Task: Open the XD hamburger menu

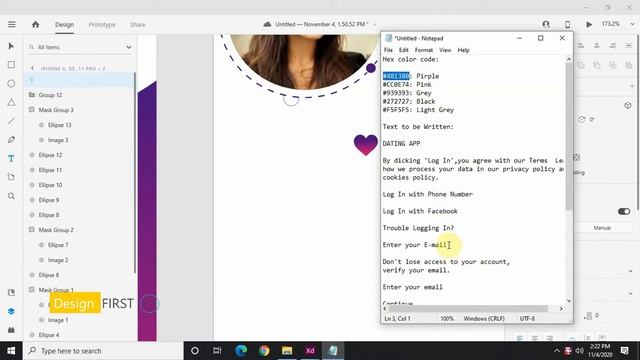Action: (x=12, y=24)
